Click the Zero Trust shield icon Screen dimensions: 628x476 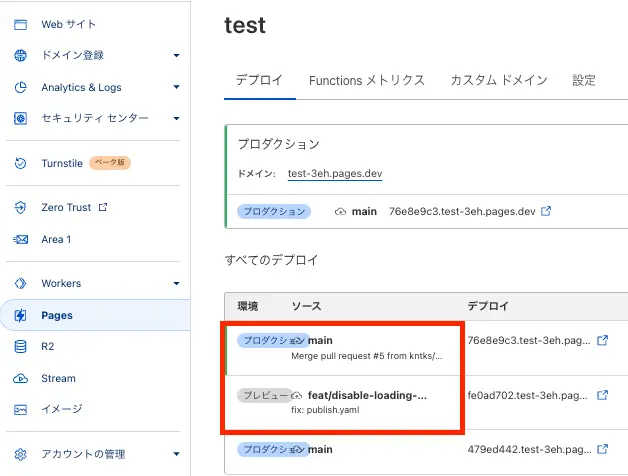pos(20,208)
